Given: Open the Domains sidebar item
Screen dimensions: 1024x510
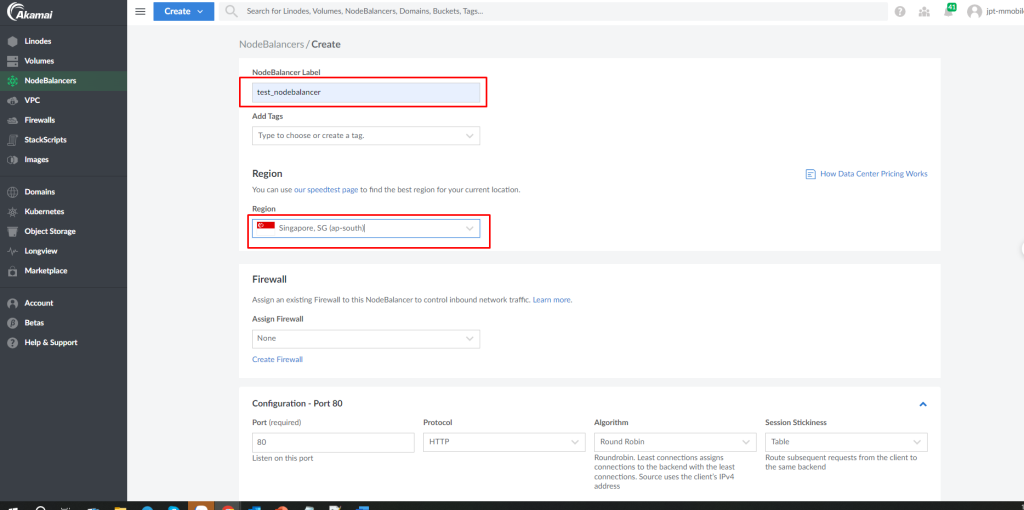Looking at the screenshot, I should click(39, 192).
